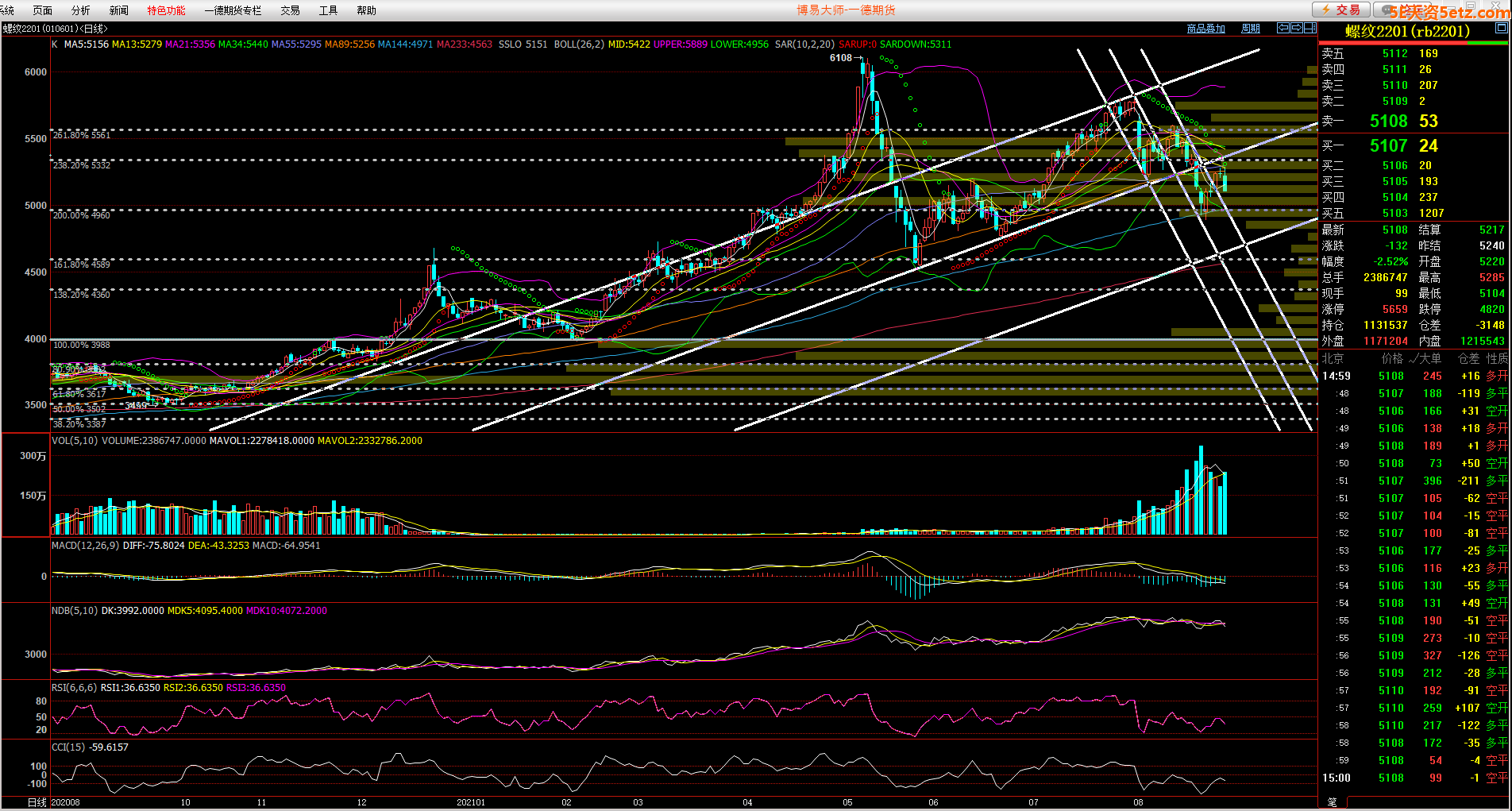Open the 页面 menu
Image resolution: width=1512 pixels, height=811 pixels.
pos(42,10)
